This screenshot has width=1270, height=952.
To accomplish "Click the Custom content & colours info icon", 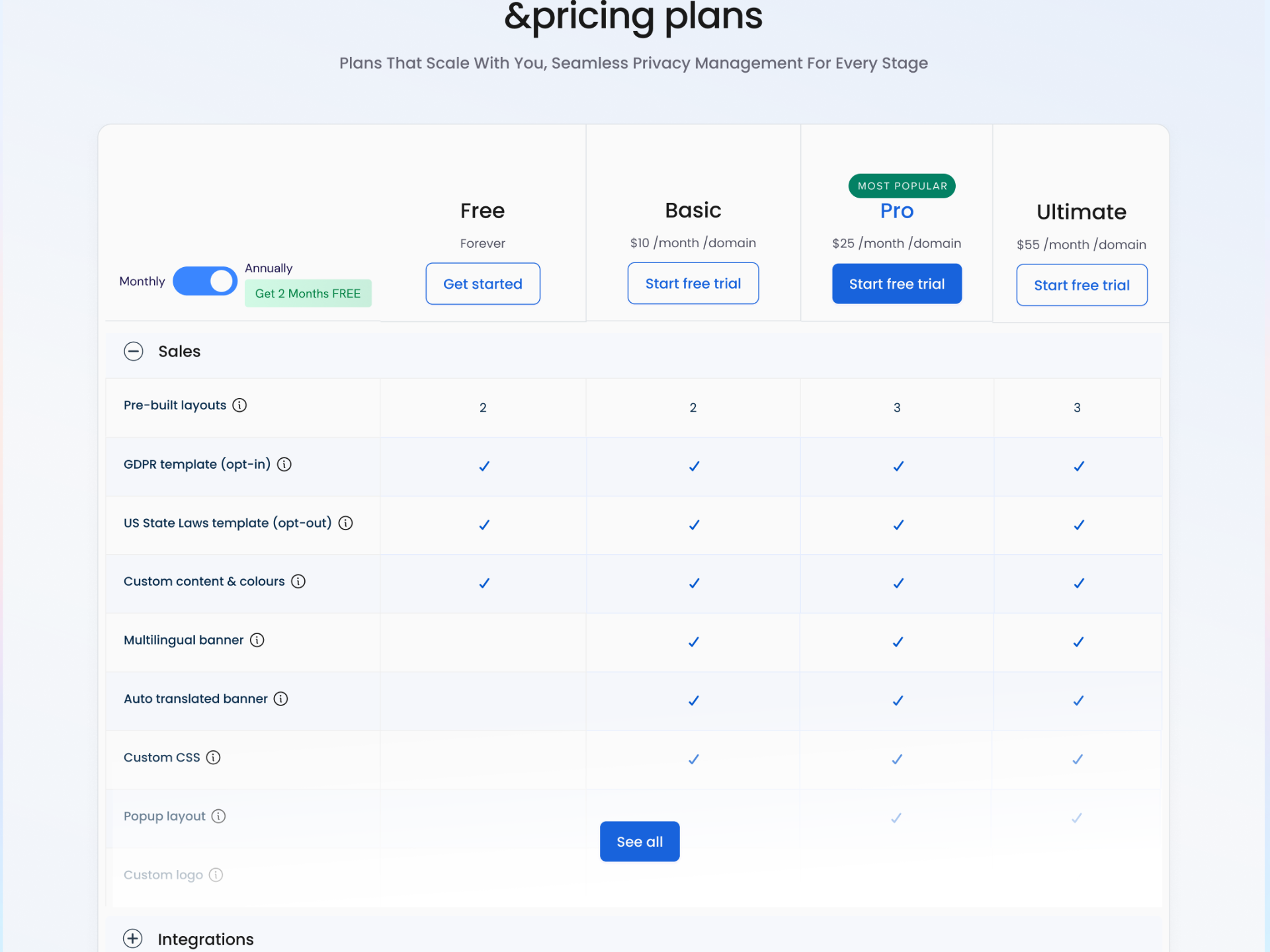I will pos(298,581).
